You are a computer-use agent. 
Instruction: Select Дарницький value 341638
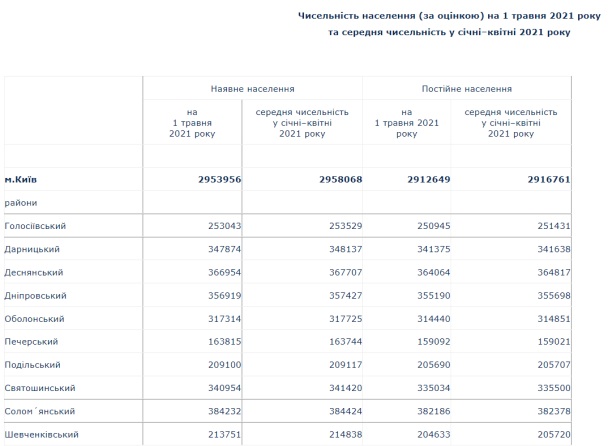554,249
